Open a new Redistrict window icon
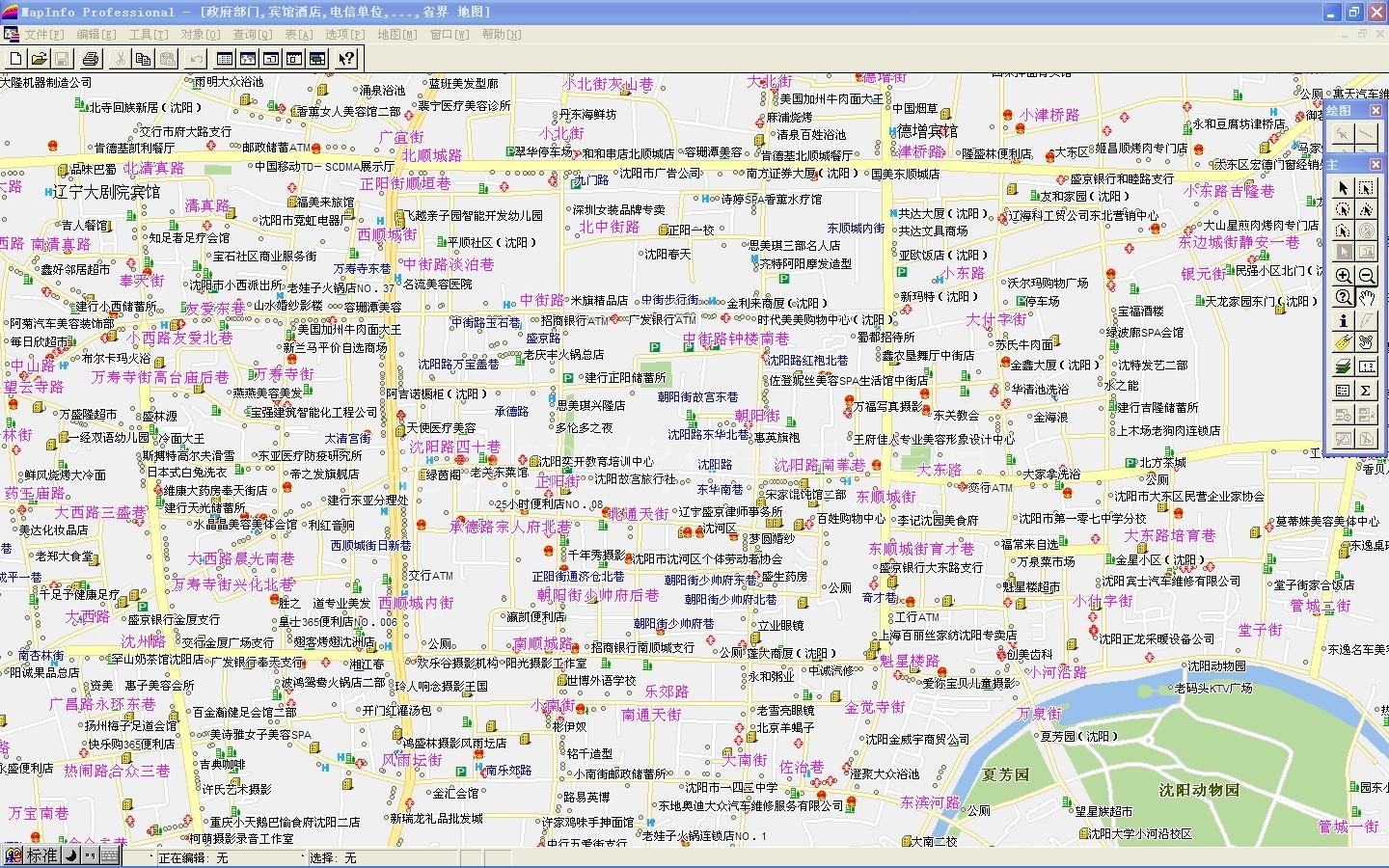This screenshot has height=868, width=1389. pos(317,59)
